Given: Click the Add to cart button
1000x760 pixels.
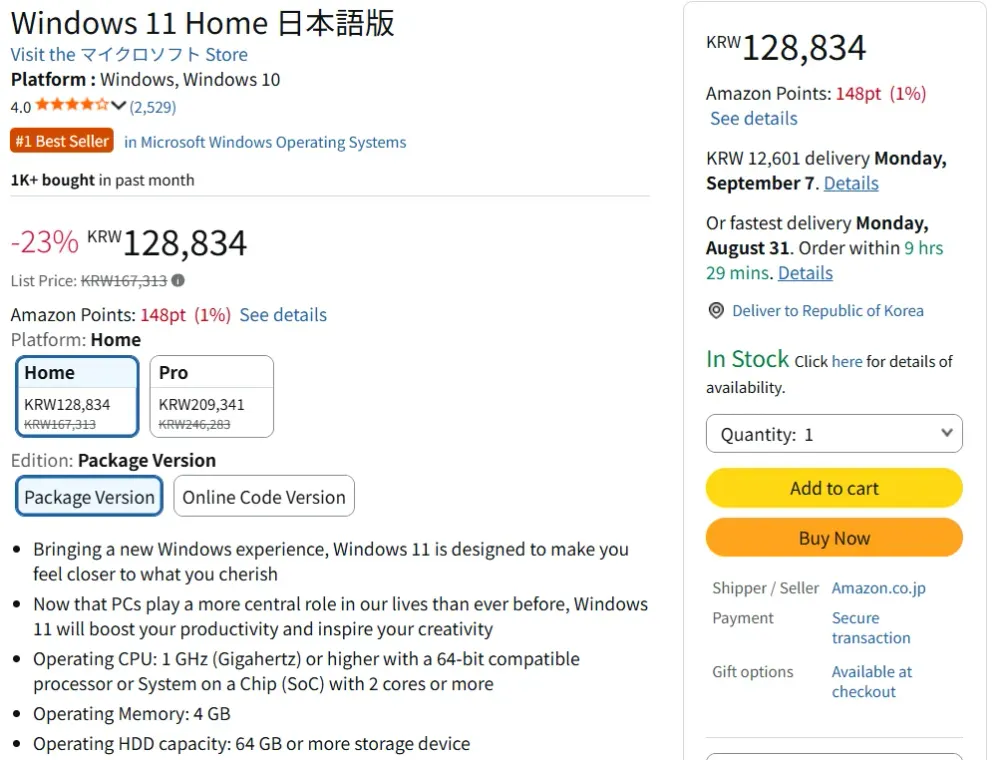Looking at the screenshot, I should click(834, 488).
